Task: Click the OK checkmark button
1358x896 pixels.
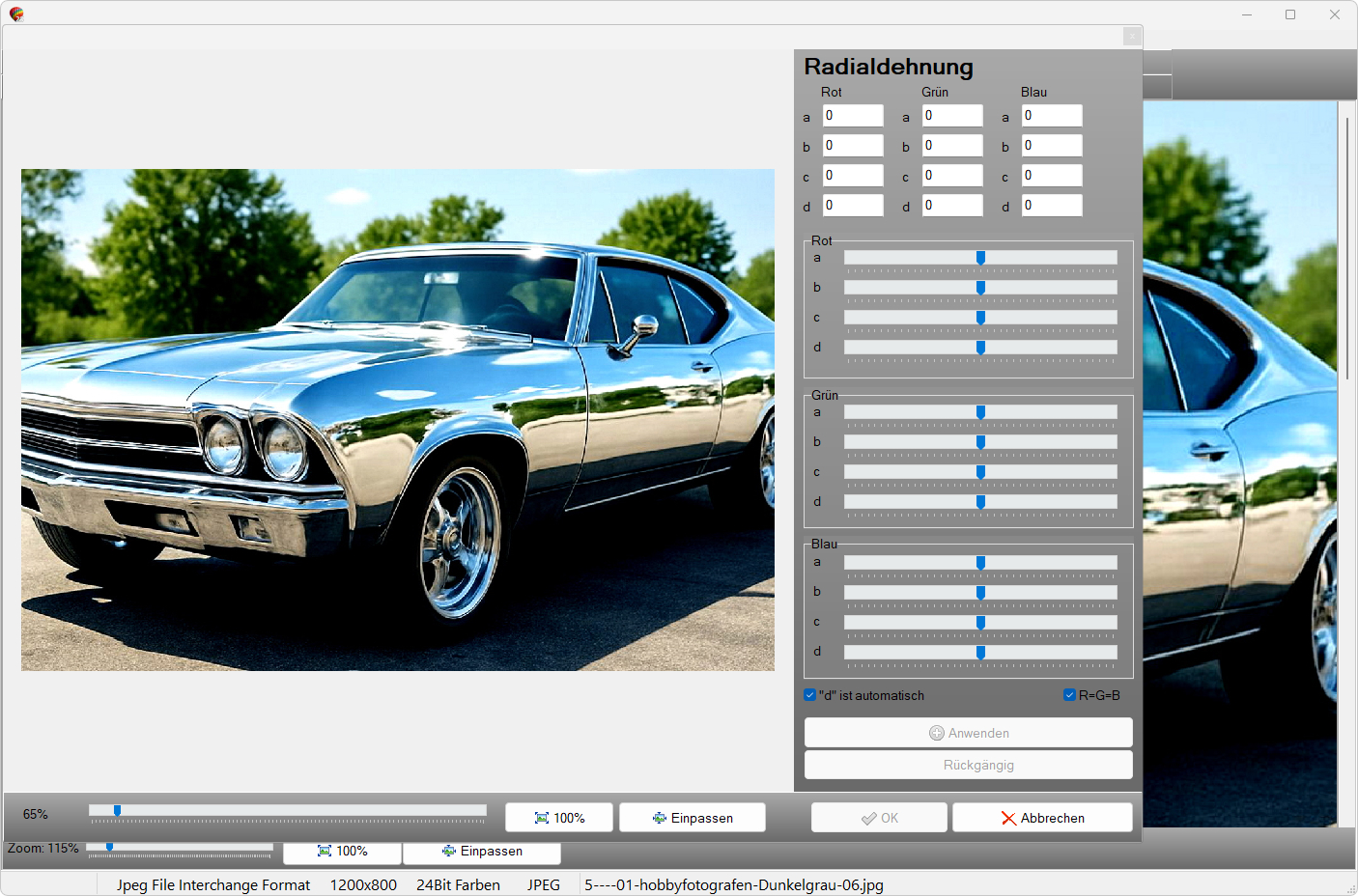Action: click(879, 818)
